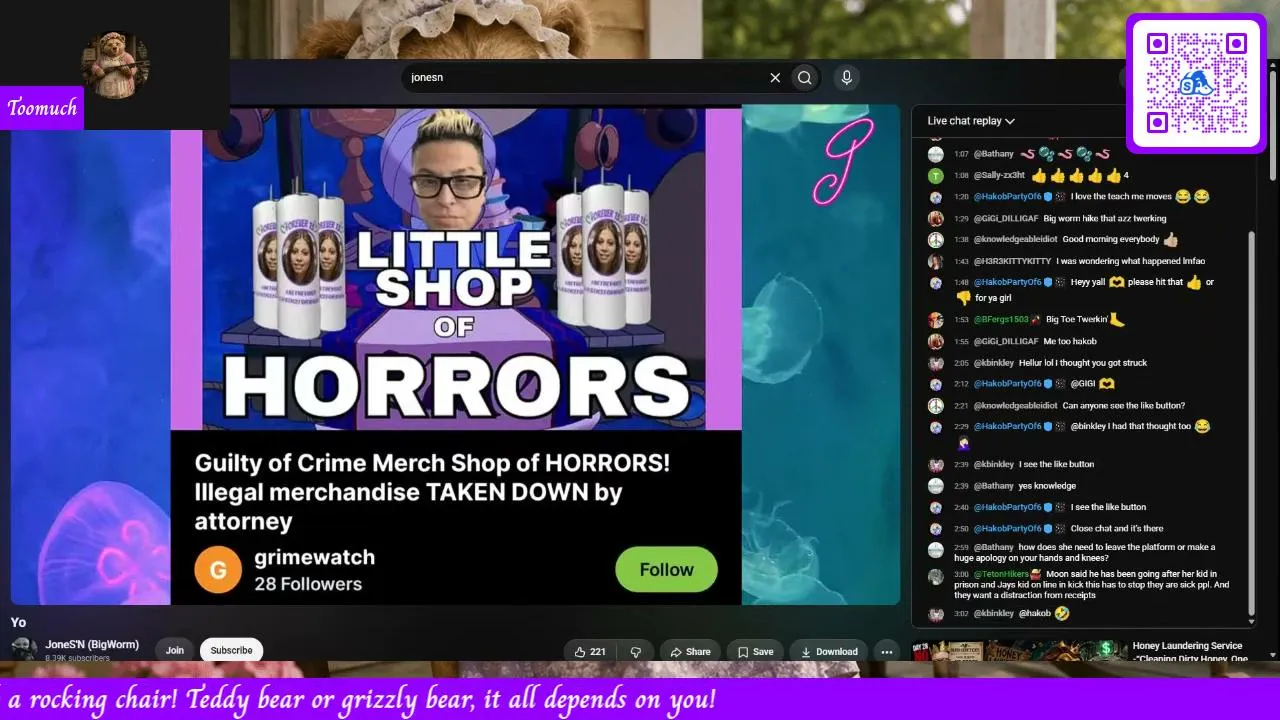Click the message "Can anyone see the like button?"

tap(1124, 406)
